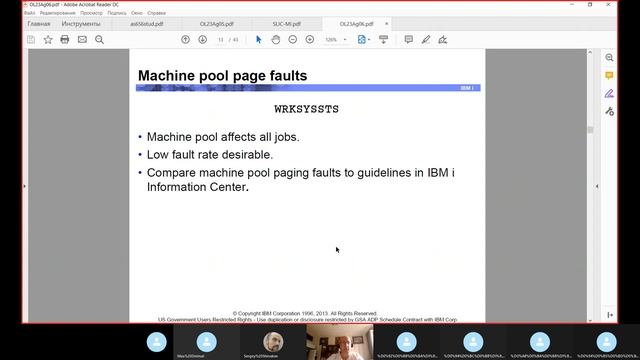The width and height of the screenshot is (640, 360).
Task: Print the document with the printer icon
Action: tap(65, 40)
